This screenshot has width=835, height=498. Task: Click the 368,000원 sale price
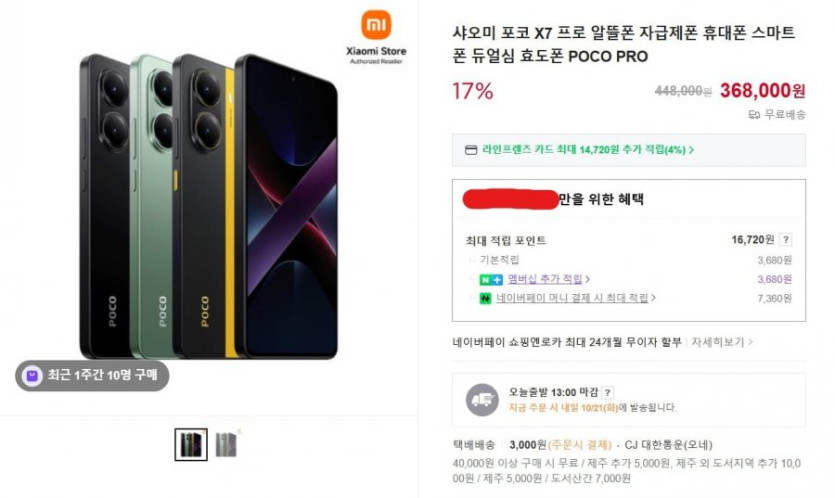pyautogui.click(x=762, y=91)
